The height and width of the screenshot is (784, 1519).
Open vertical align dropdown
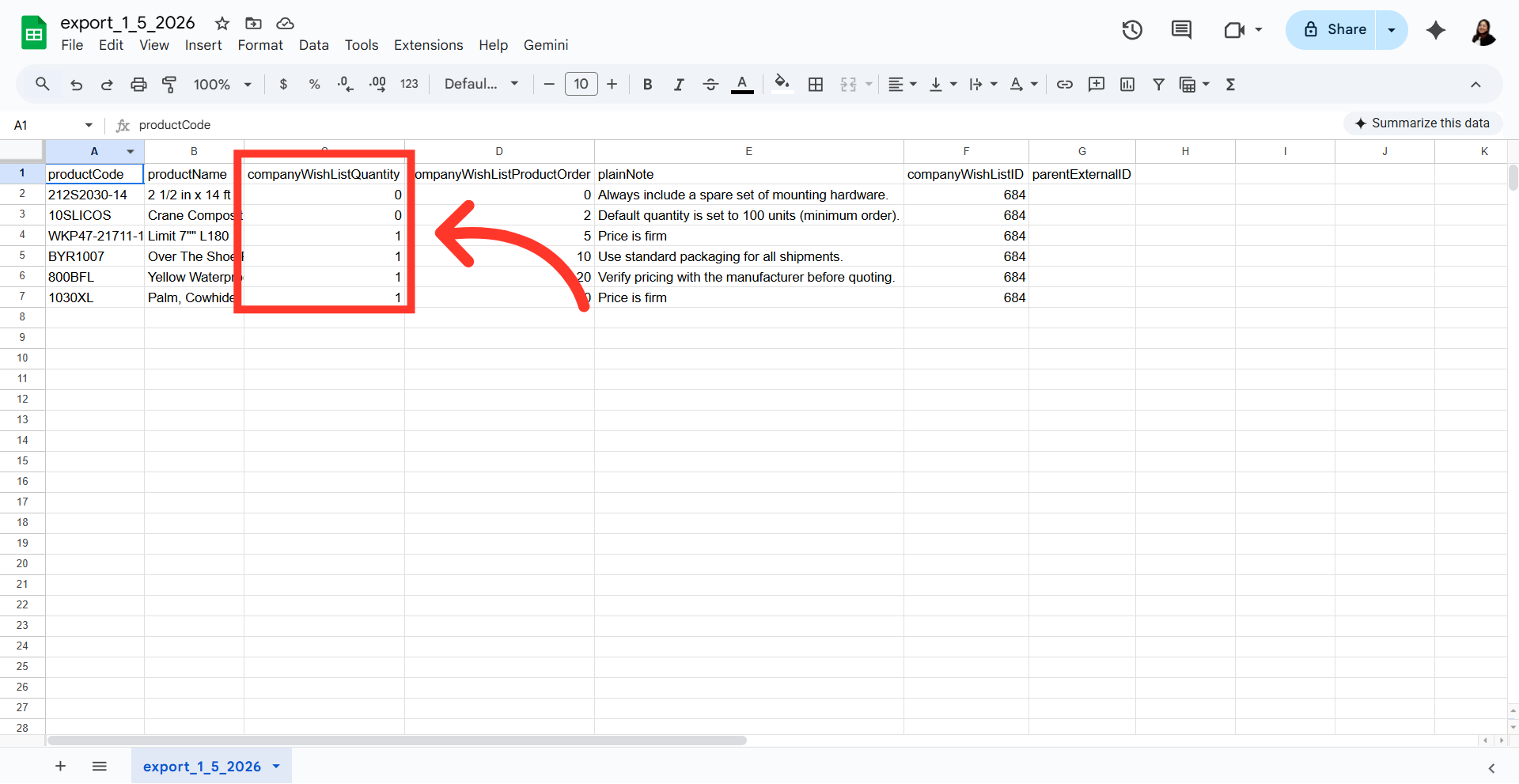point(942,85)
